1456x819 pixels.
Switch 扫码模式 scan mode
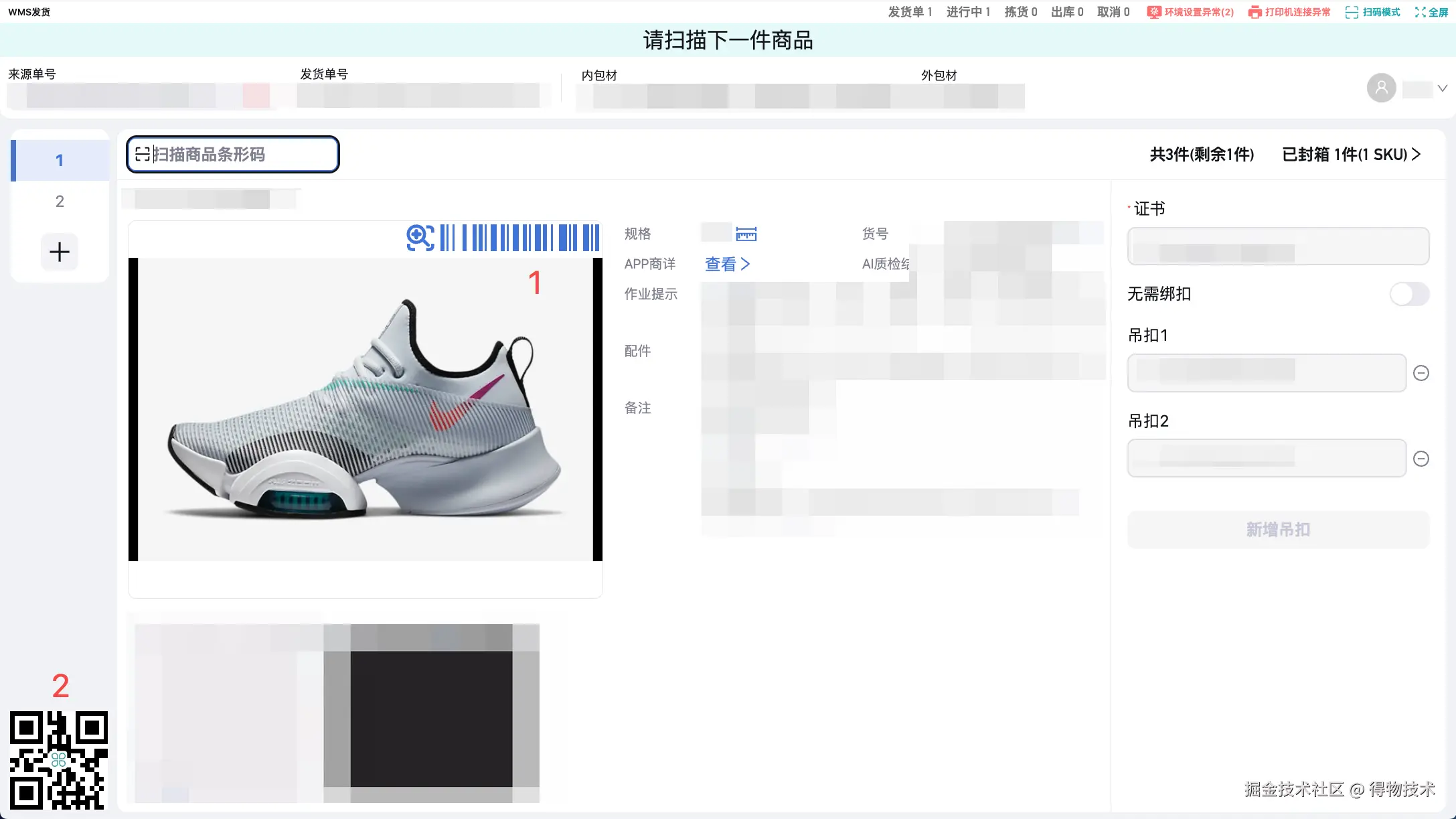1373,12
